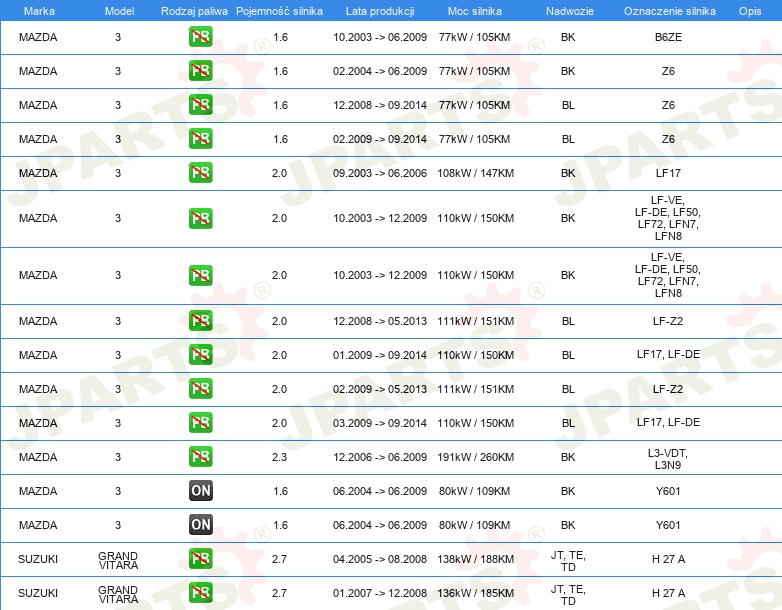This screenshot has height=610, width=782.
Task: Click the Oznaczenie silnika column header
Action: click(670, 11)
